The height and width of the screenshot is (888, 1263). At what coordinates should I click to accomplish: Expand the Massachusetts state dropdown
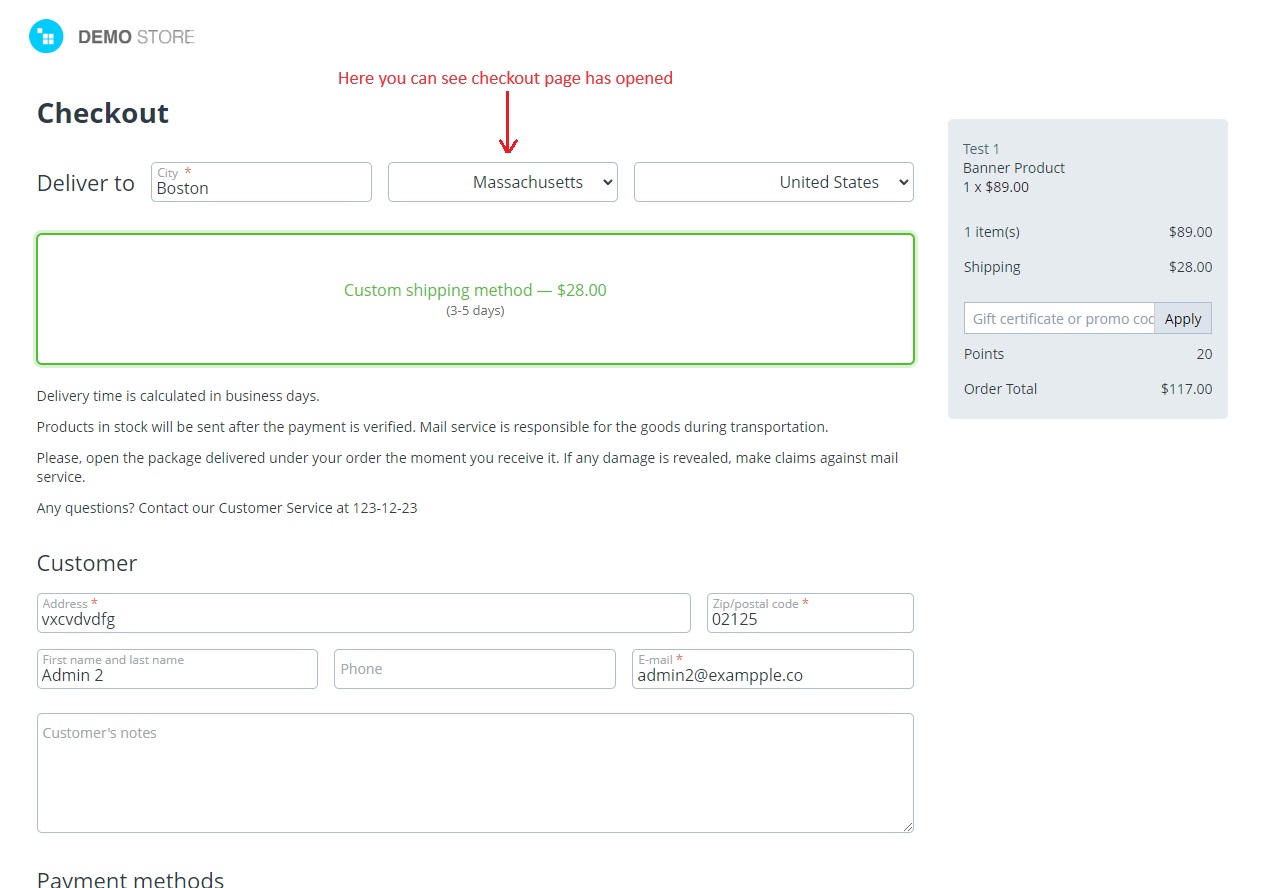click(503, 182)
